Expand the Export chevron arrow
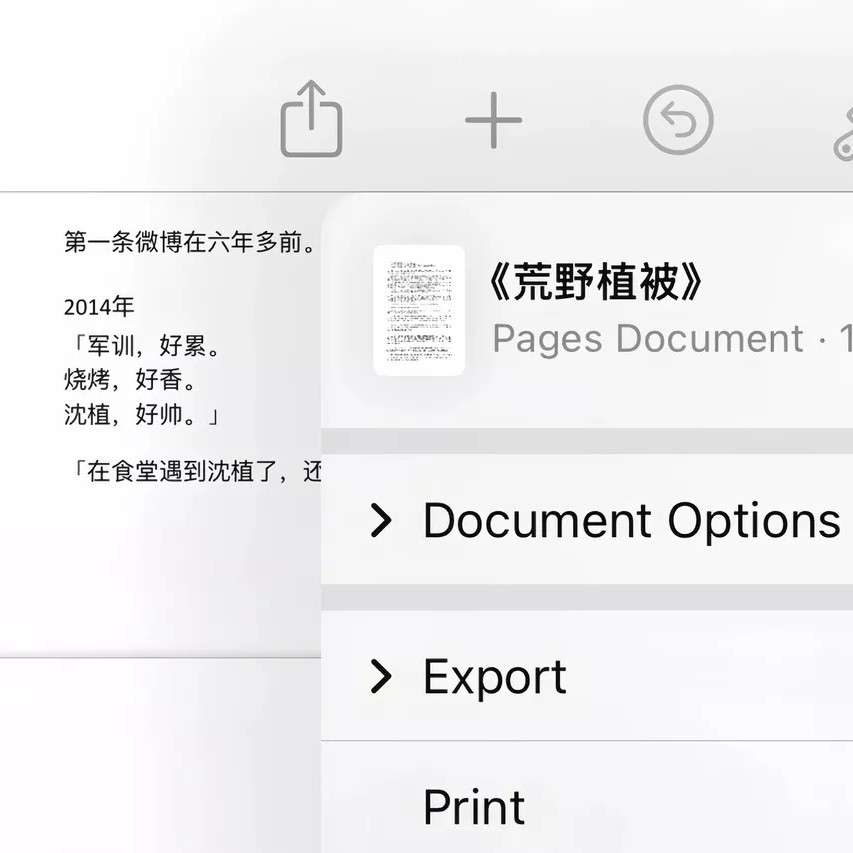Image resolution: width=853 pixels, height=853 pixels. (x=380, y=677)
